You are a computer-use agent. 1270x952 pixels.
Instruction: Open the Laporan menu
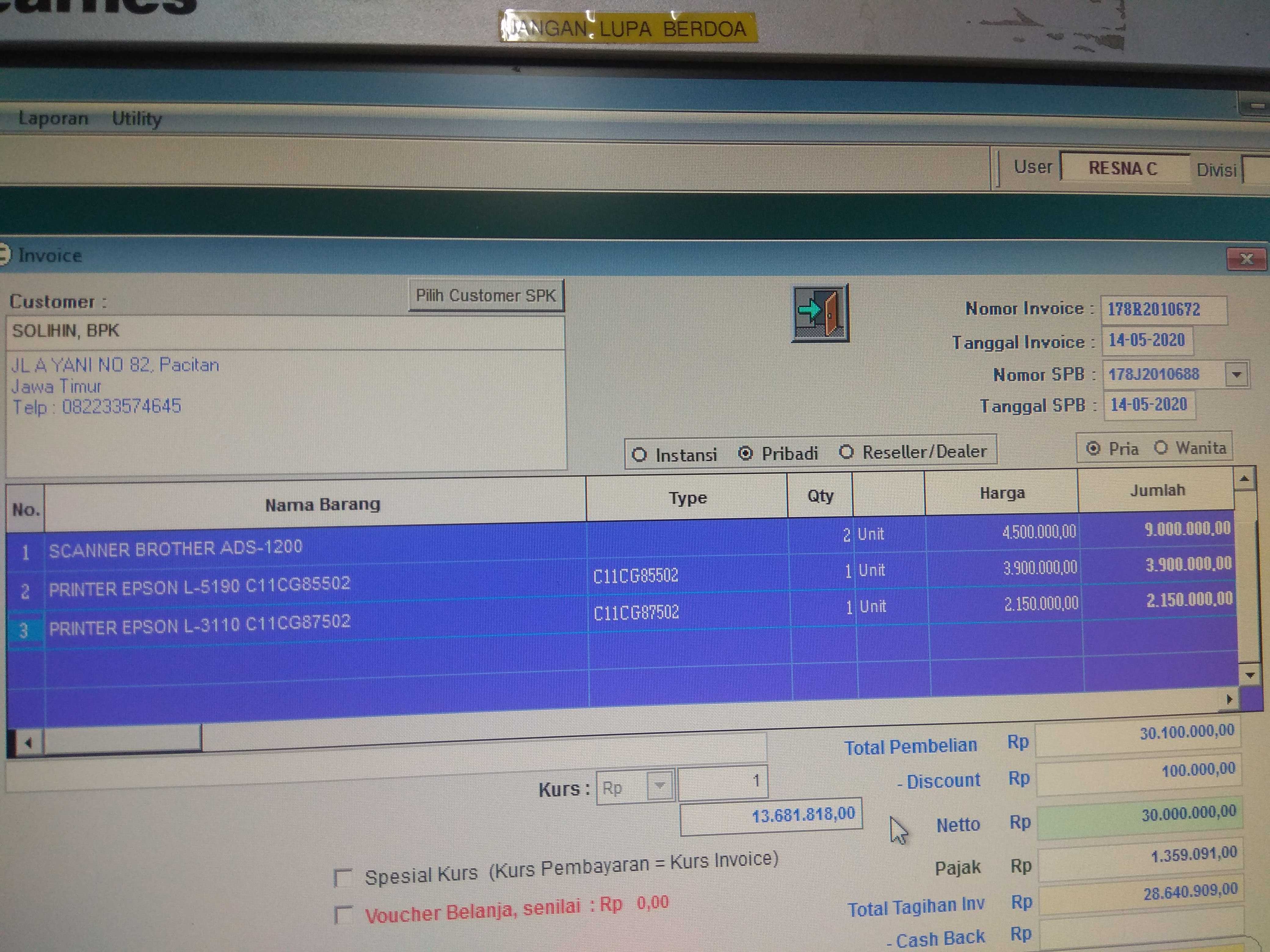click(x=53, y=118)
